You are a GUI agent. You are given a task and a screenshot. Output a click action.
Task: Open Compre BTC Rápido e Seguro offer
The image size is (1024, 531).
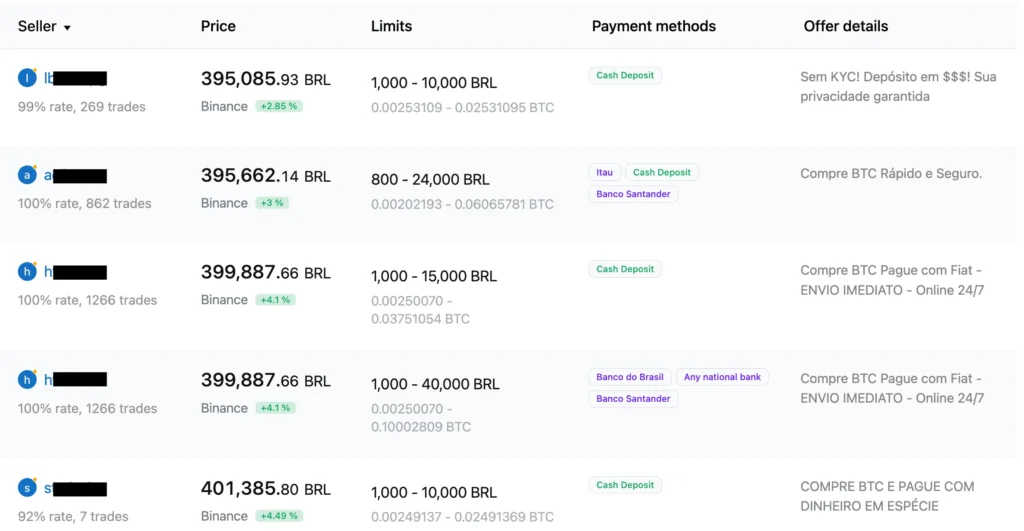[891, 174]
